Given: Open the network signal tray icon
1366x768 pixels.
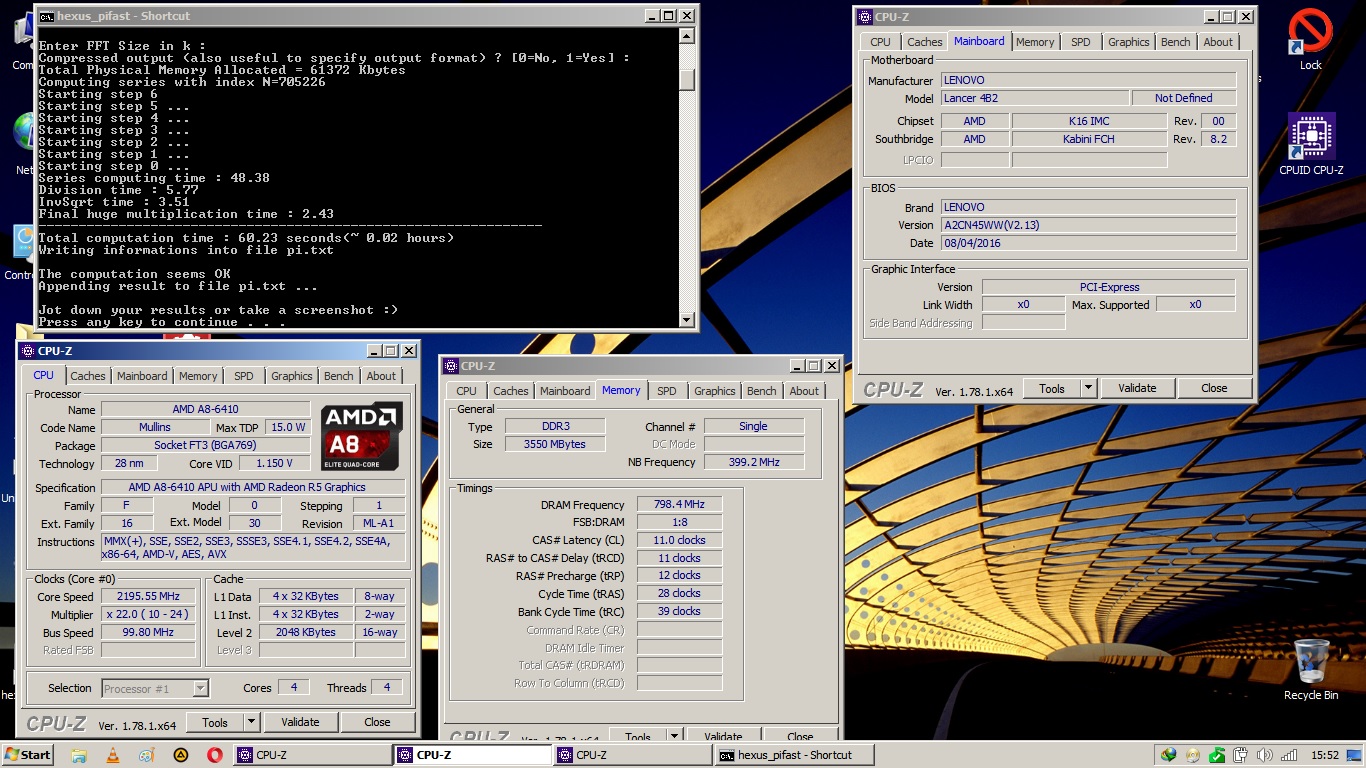Looking at the screenshot, I should tap(1289, 755).
